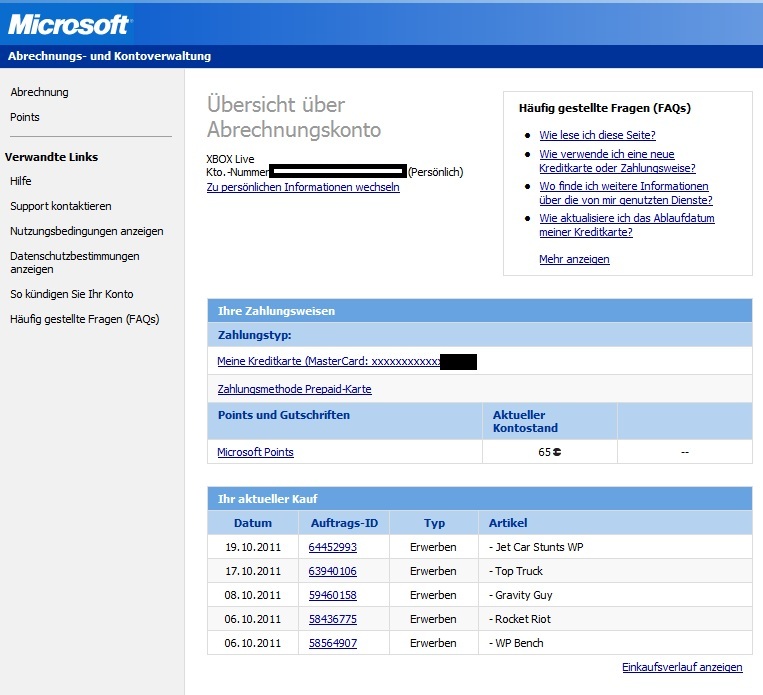Click Einkaufsverlauf anzeigen link
Image resolution: width=763 pixels, height=695 pixels.
tap(682, 667)
